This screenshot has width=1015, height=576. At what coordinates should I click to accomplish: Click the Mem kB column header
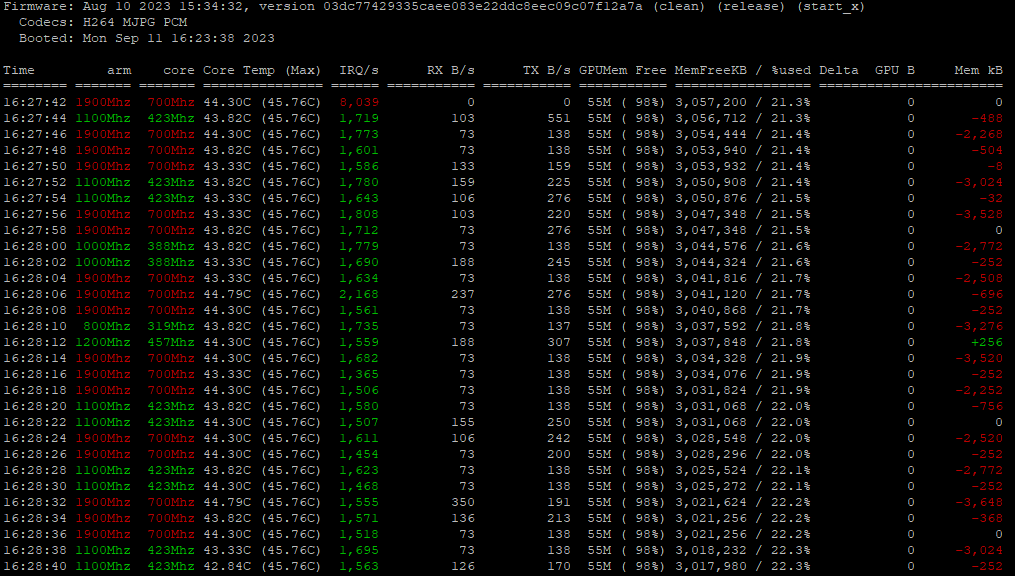[x=978, y=71]
